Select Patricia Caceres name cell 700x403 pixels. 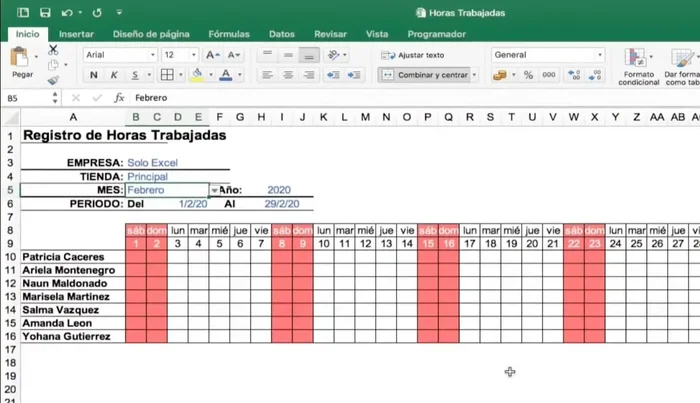73,257
